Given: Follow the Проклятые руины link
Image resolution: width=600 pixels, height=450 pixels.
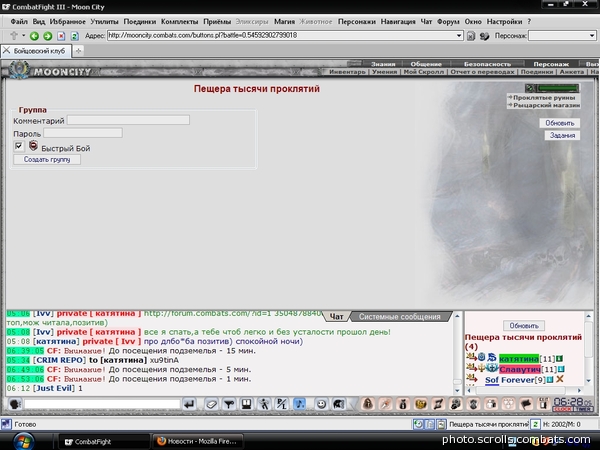Looking at the screenshot, I should point(544,98).
